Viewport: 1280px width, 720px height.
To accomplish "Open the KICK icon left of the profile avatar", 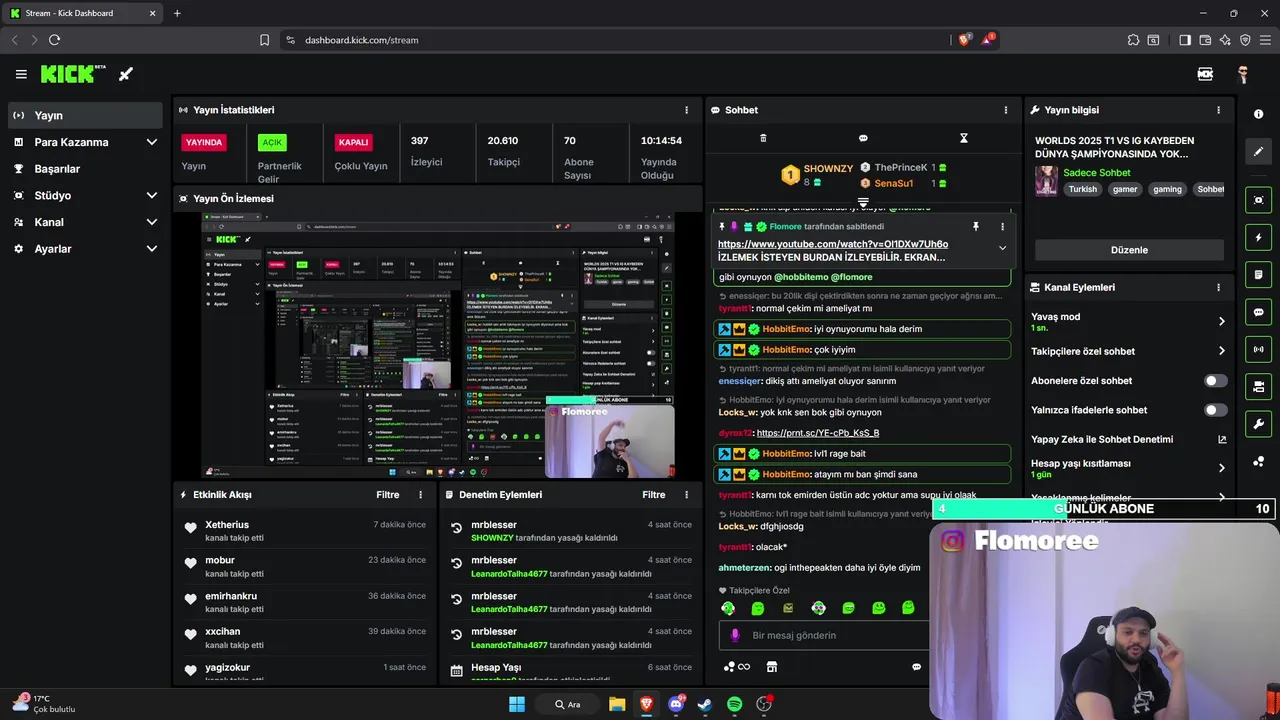I will [1205, 74].
